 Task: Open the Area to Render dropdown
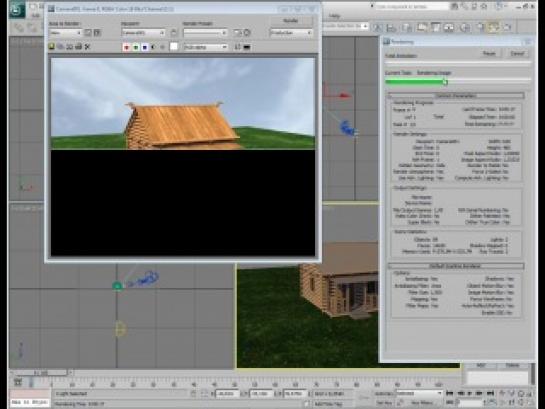65,33
